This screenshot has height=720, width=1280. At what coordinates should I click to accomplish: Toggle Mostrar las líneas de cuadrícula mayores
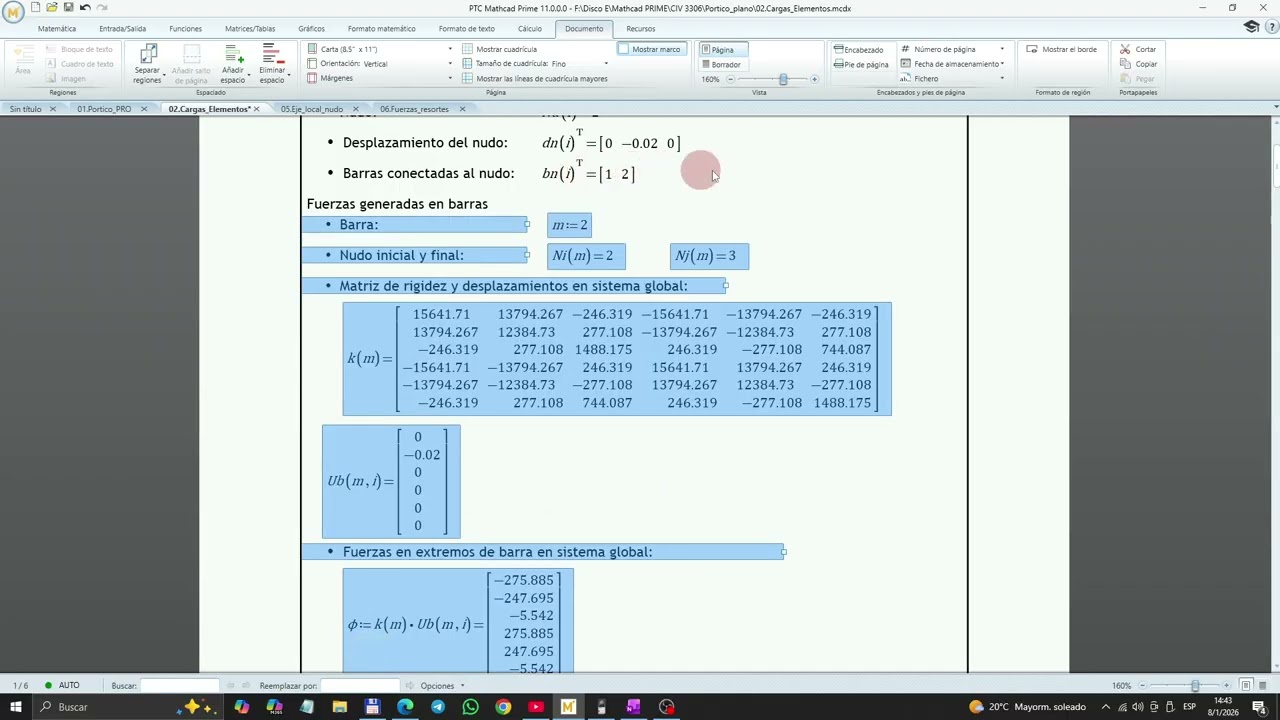pyautogui.click(x=535, y=78)
